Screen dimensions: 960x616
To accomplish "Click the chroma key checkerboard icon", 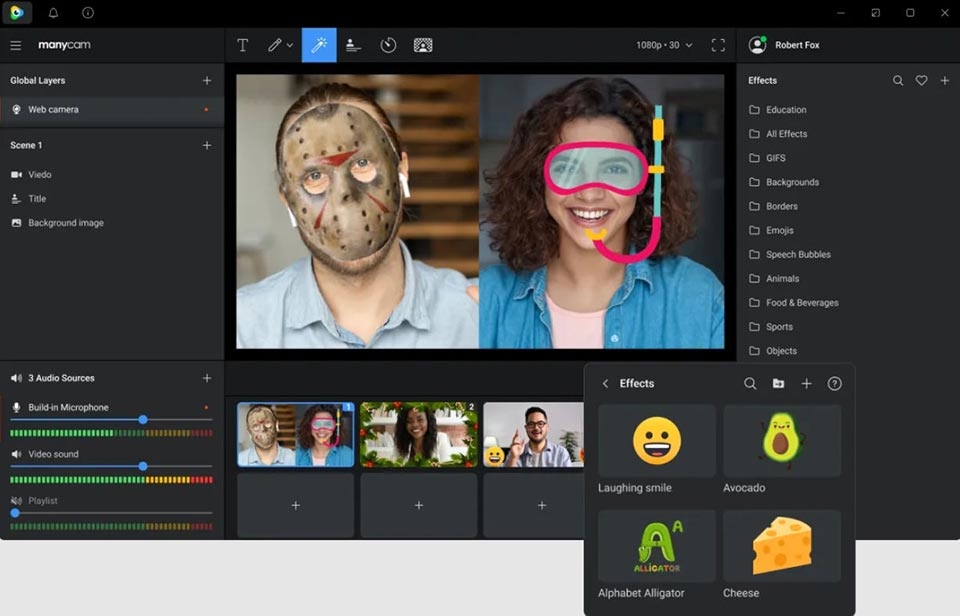I will [x=423, y=45].
